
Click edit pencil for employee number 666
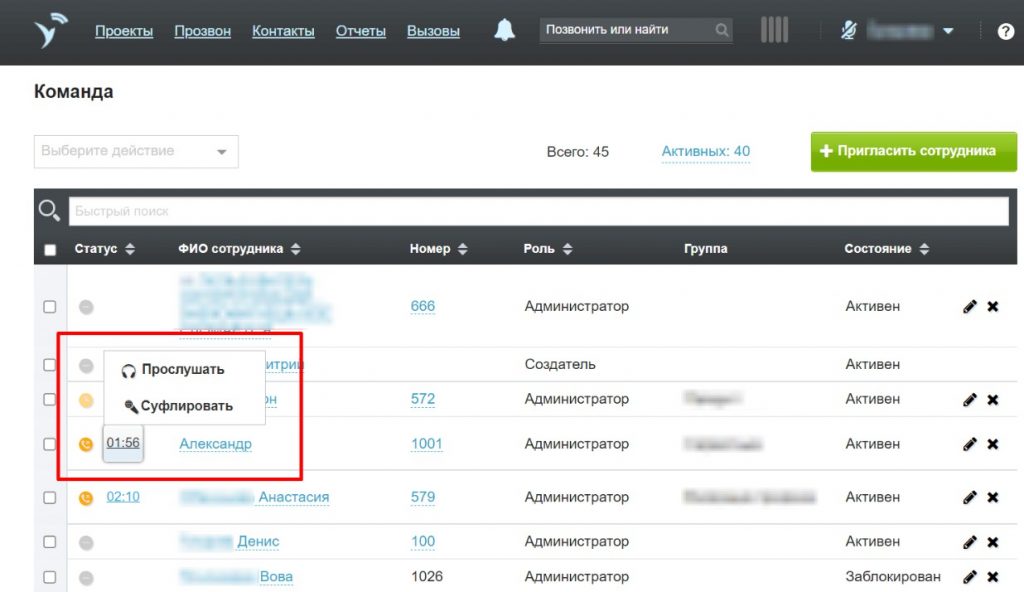point(969,307)
